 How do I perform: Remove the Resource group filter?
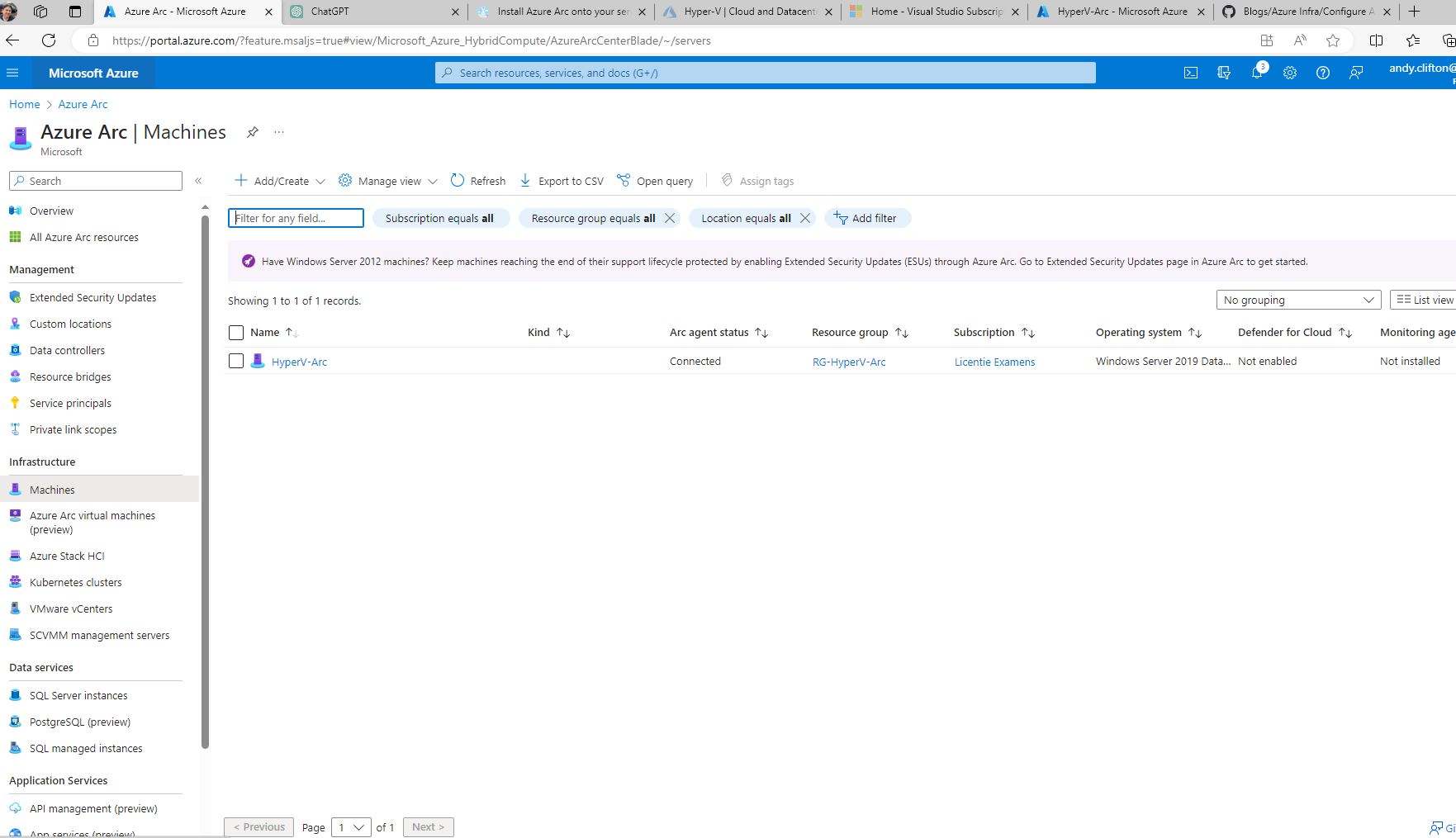click(670, 218)
